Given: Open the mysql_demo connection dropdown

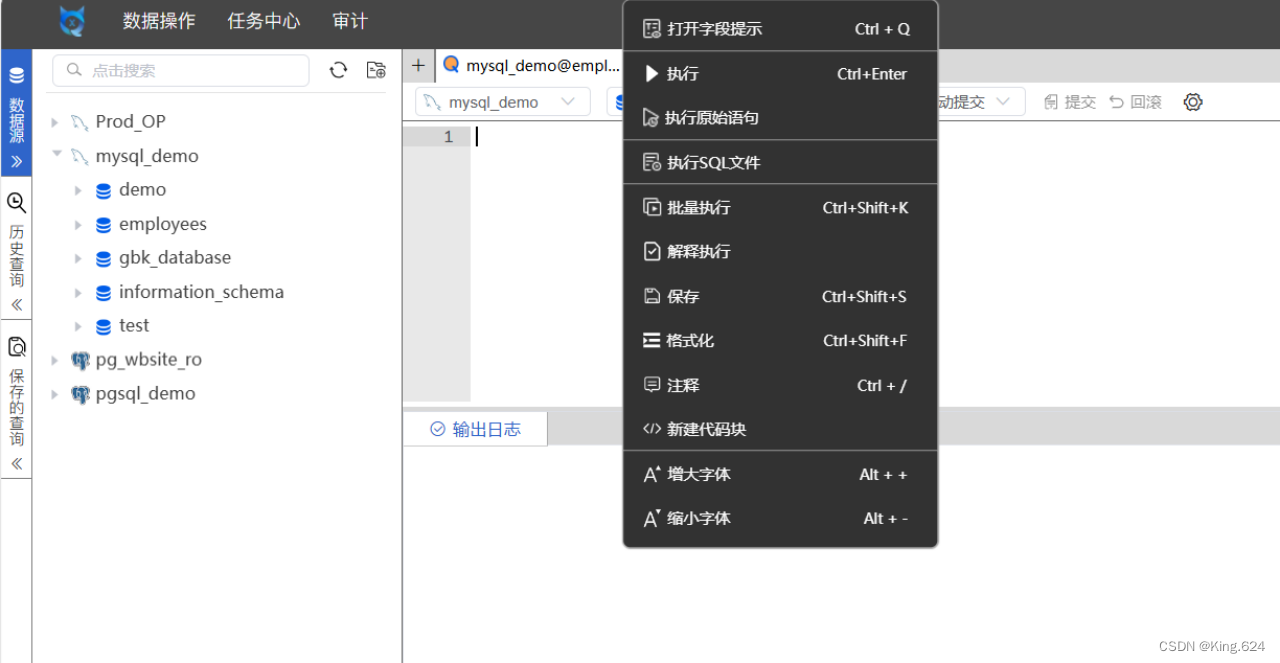Looking at the screenshot, I should click(x=502, y=102).
